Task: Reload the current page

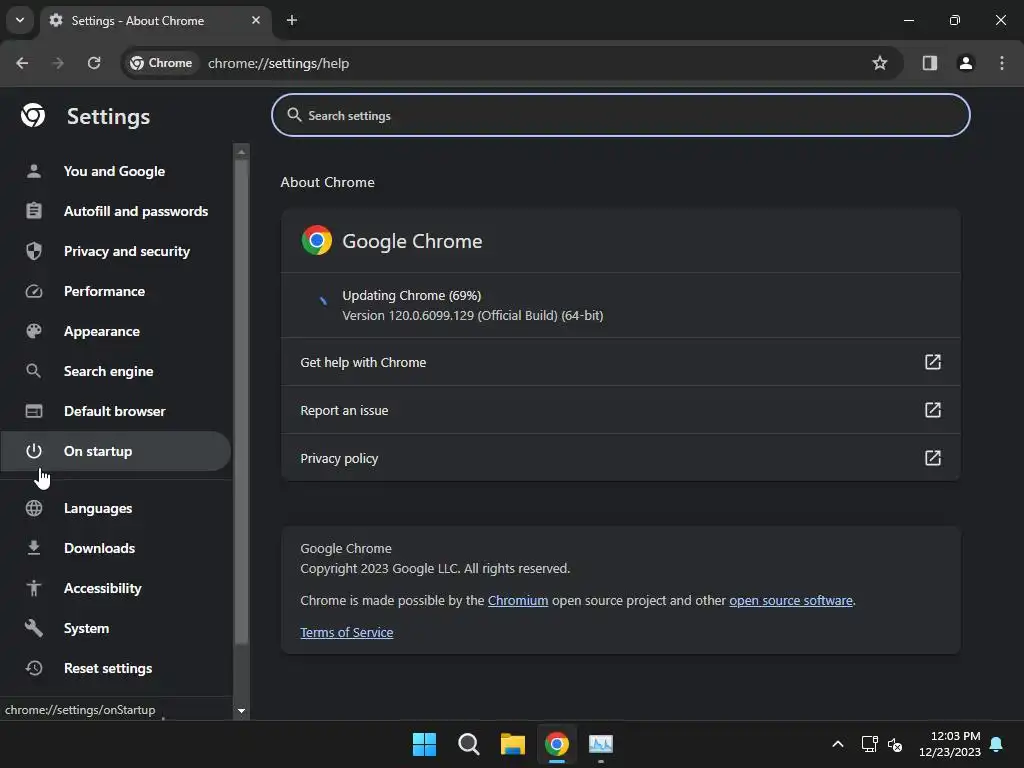Action: 94,63
